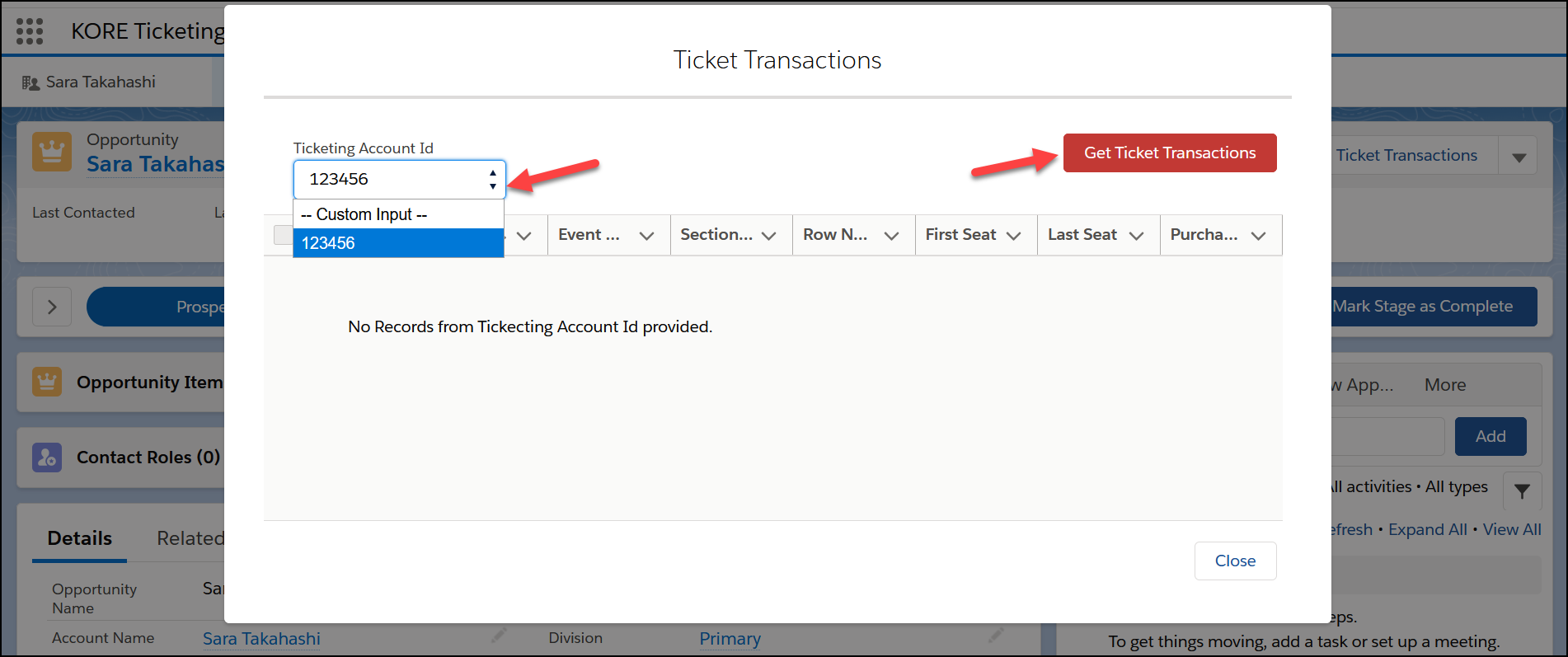Click the Expand All link
Image resolution: width=1568 pixels, height=657 pixels.
1427,529
